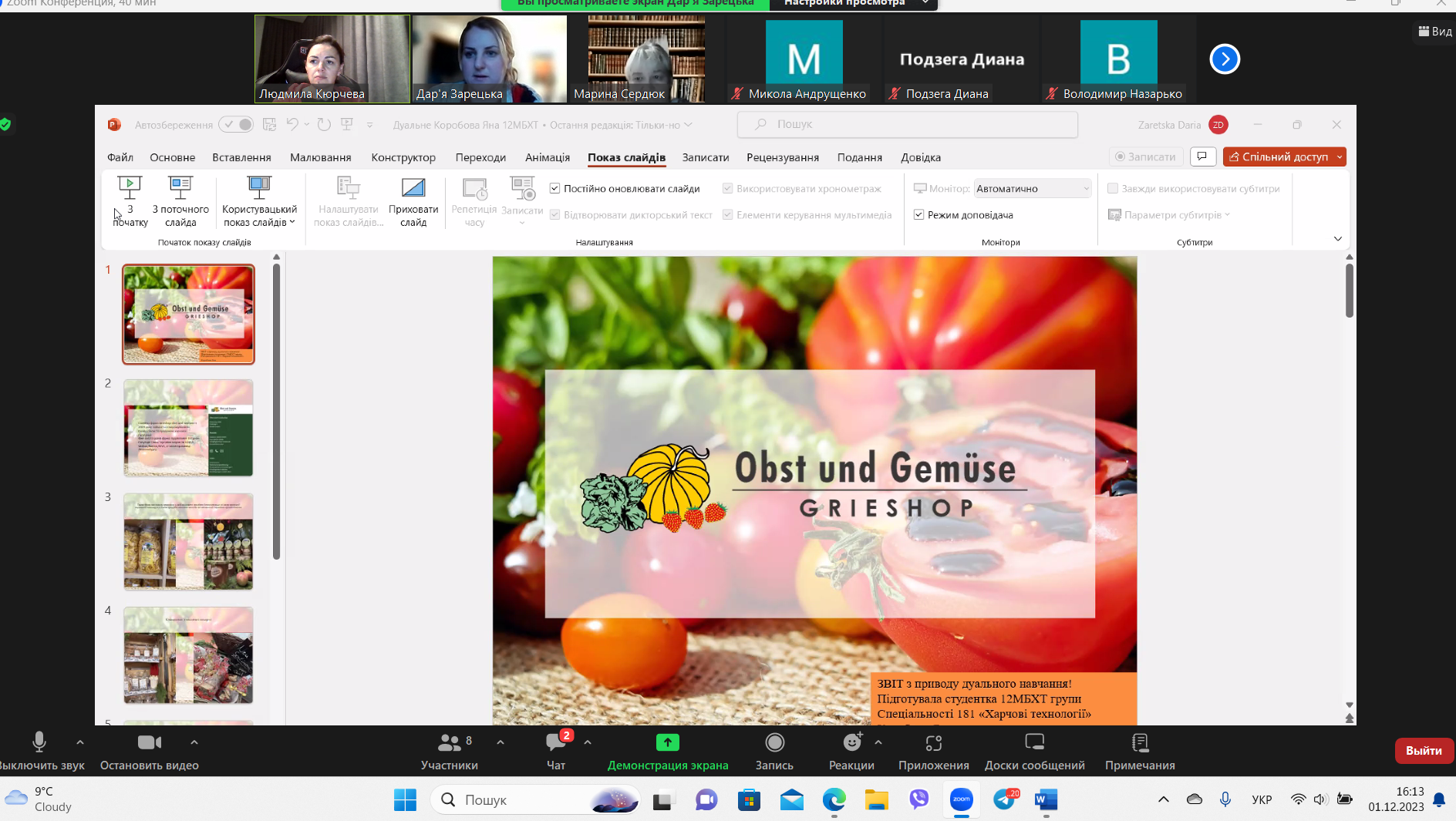Open the Animations tab
Viewport: 1456px width, 821px height.
click(x=548, y=157)
